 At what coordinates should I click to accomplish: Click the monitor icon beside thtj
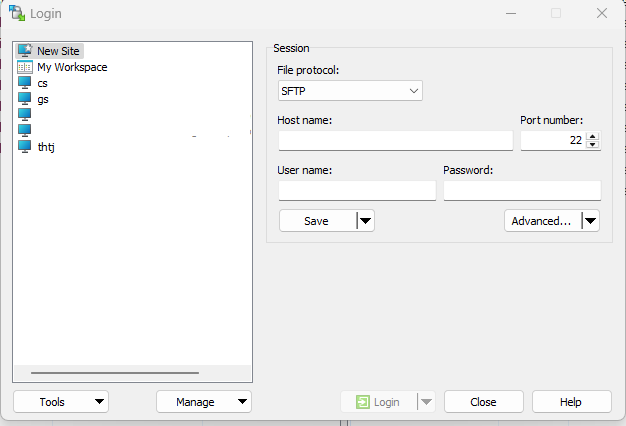25,147
